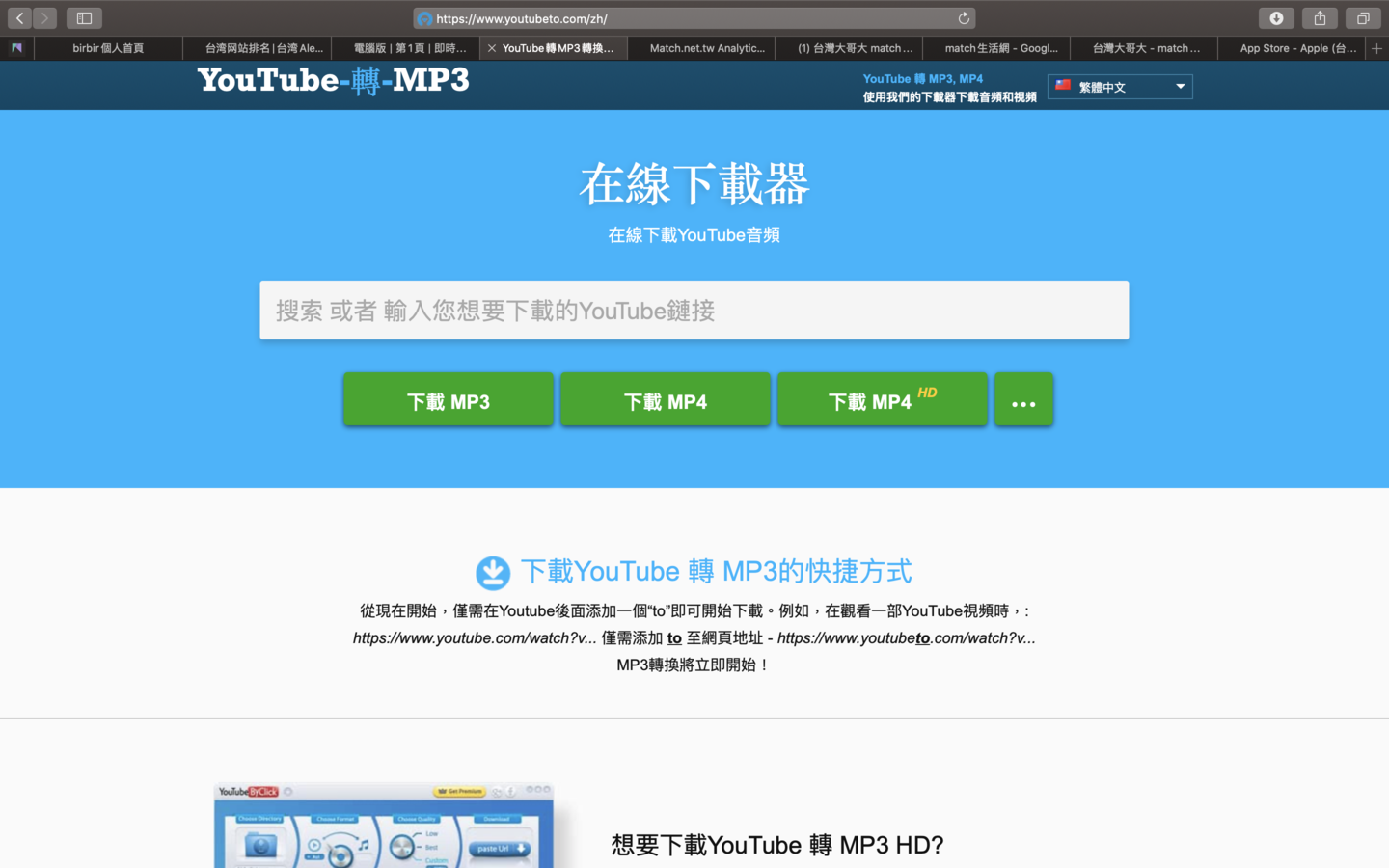The width and height of the screenshot is (1389, 868).
Task: Open the Share menu icon
Action: [x=1320, y=18]
